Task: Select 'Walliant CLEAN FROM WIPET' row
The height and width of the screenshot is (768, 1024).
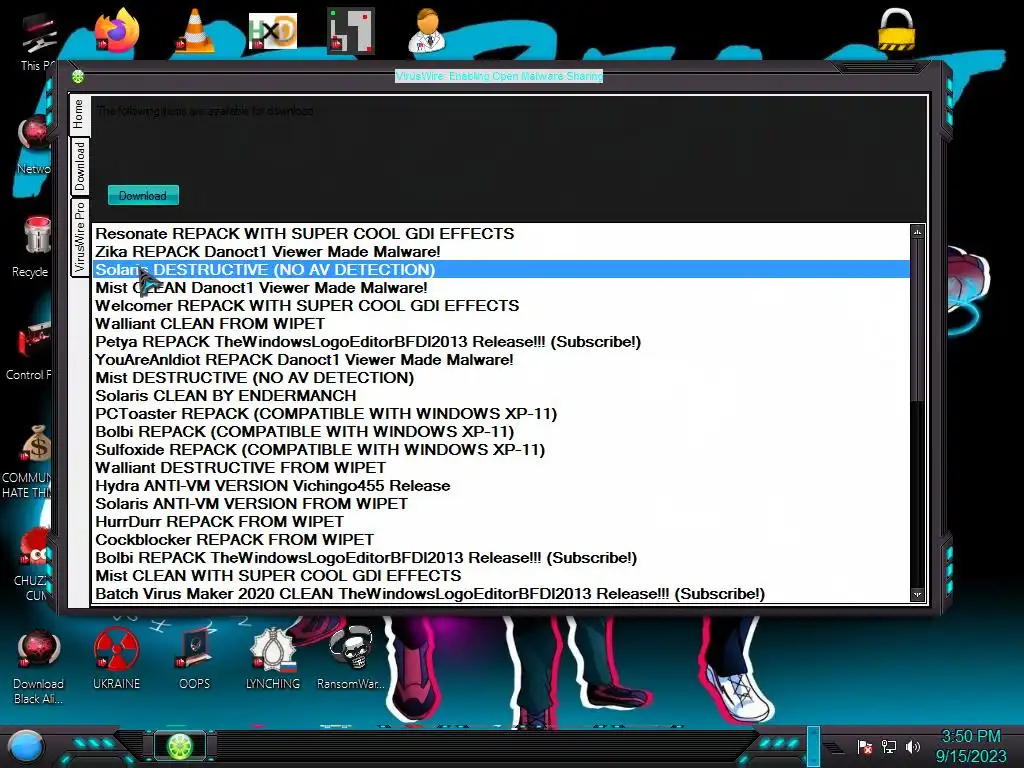Action: [x=501, y=324]
